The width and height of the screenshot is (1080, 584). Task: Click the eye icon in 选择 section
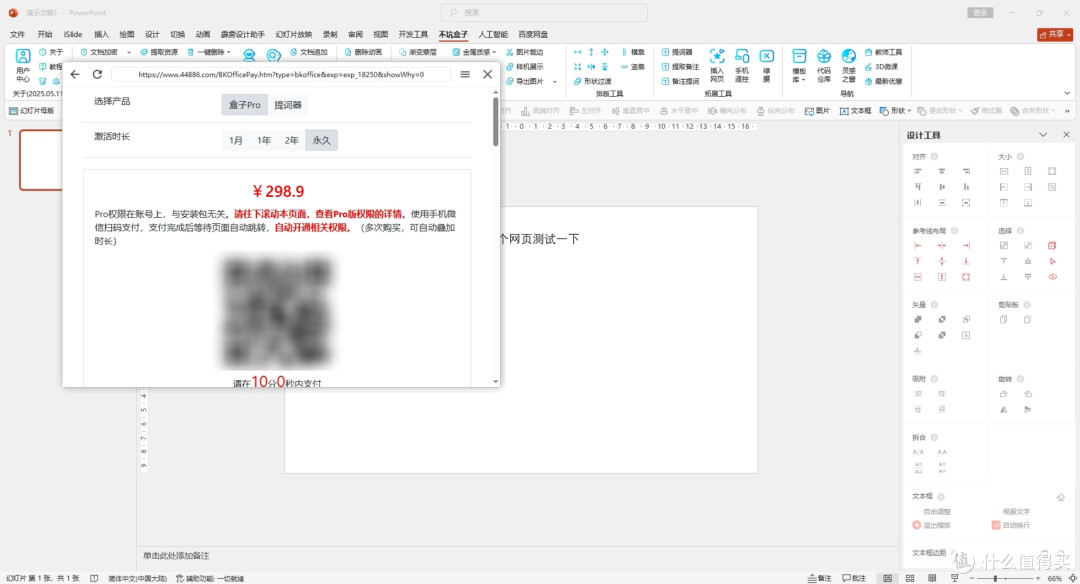[1052, 277]
